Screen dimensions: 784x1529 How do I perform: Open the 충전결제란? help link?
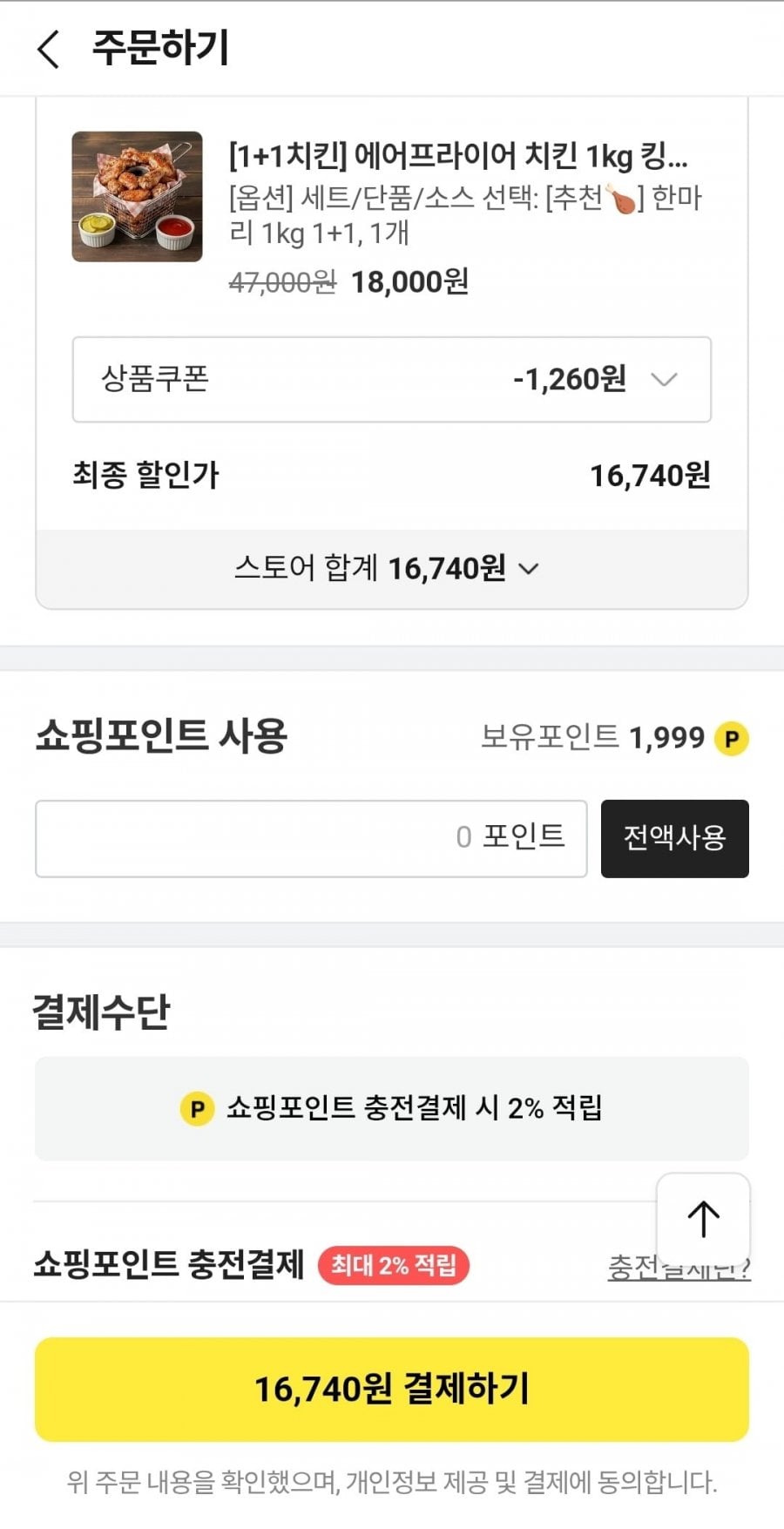[632, 1268]
